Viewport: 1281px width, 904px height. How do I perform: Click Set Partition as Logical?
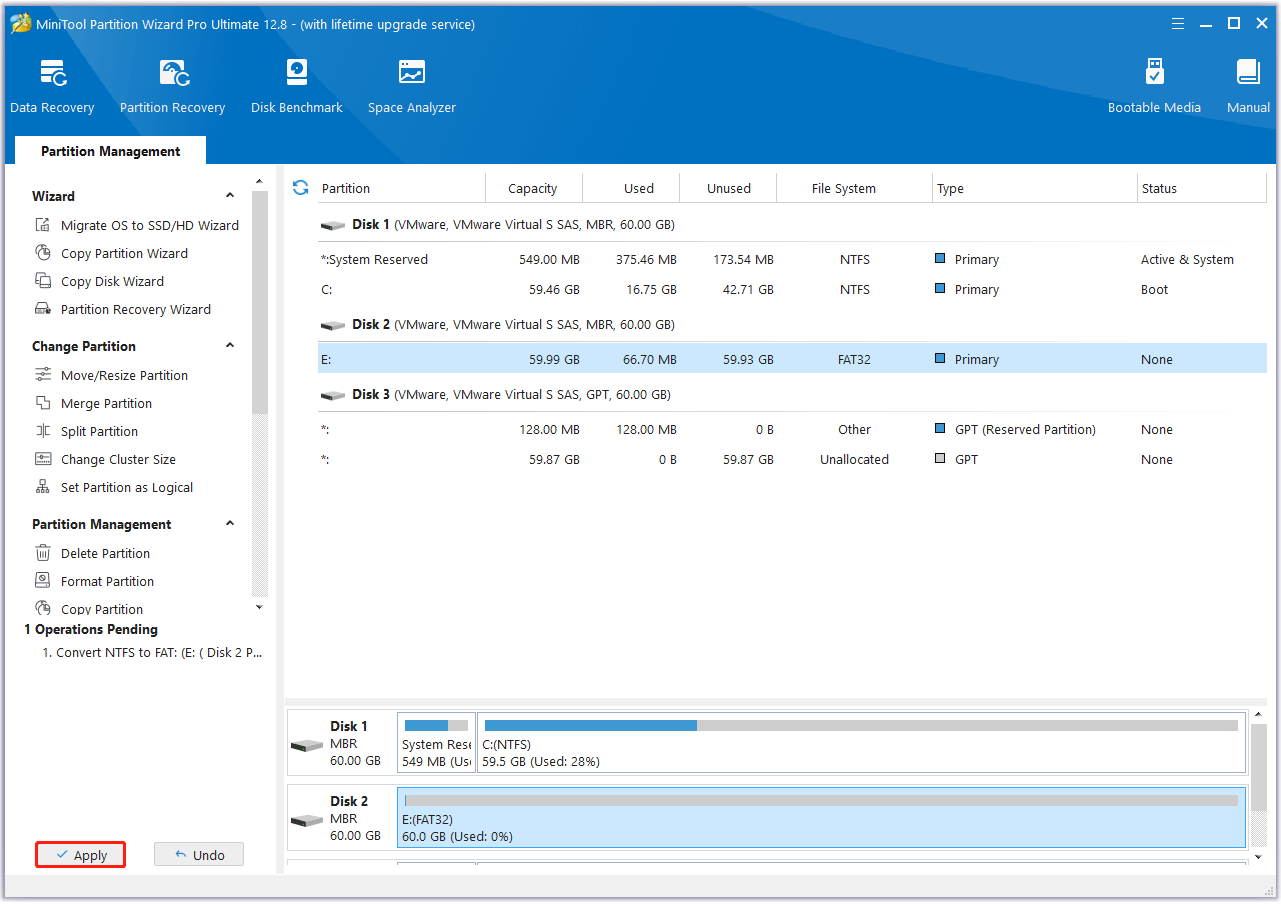(x=114, y=487)
